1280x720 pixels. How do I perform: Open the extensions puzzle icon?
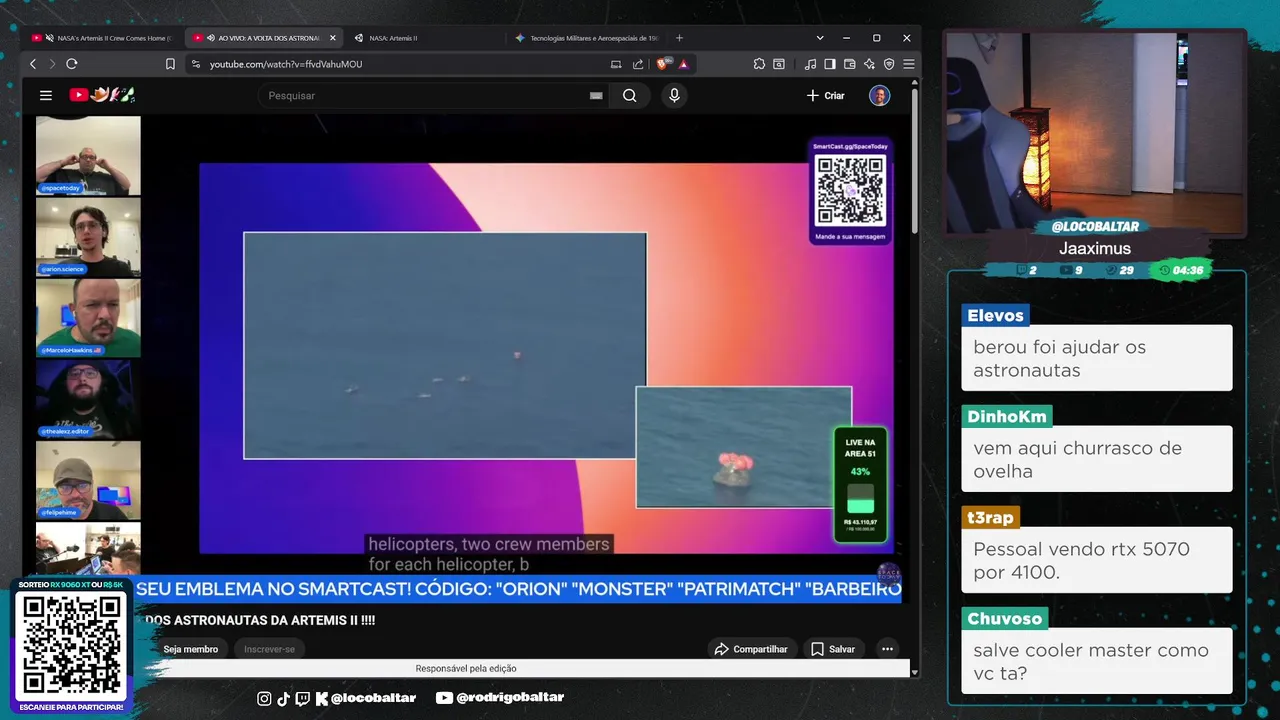(760, 64)
